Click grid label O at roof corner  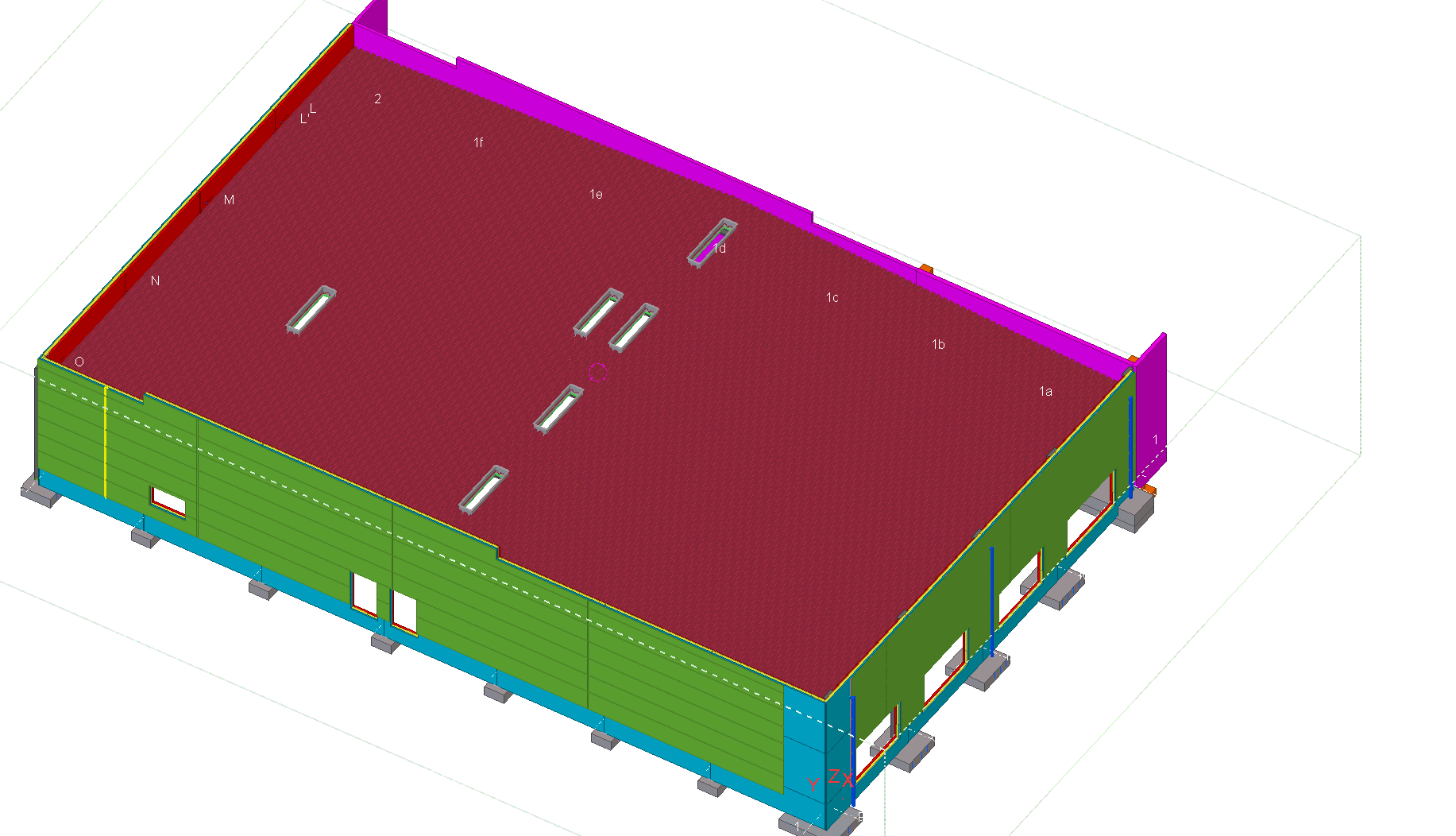tap(79, 362)
